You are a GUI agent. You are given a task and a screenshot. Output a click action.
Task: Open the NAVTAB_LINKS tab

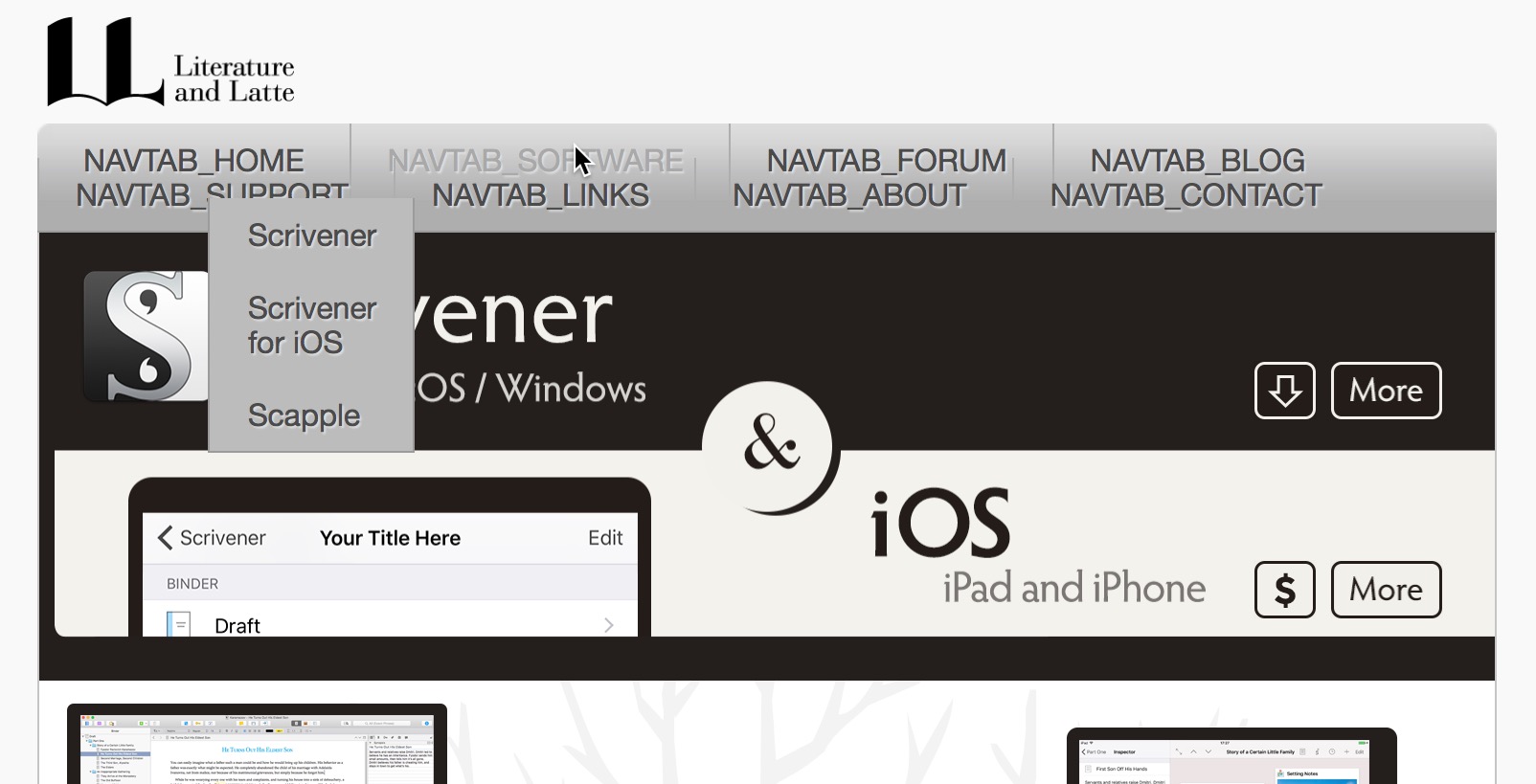coord(540,195)
